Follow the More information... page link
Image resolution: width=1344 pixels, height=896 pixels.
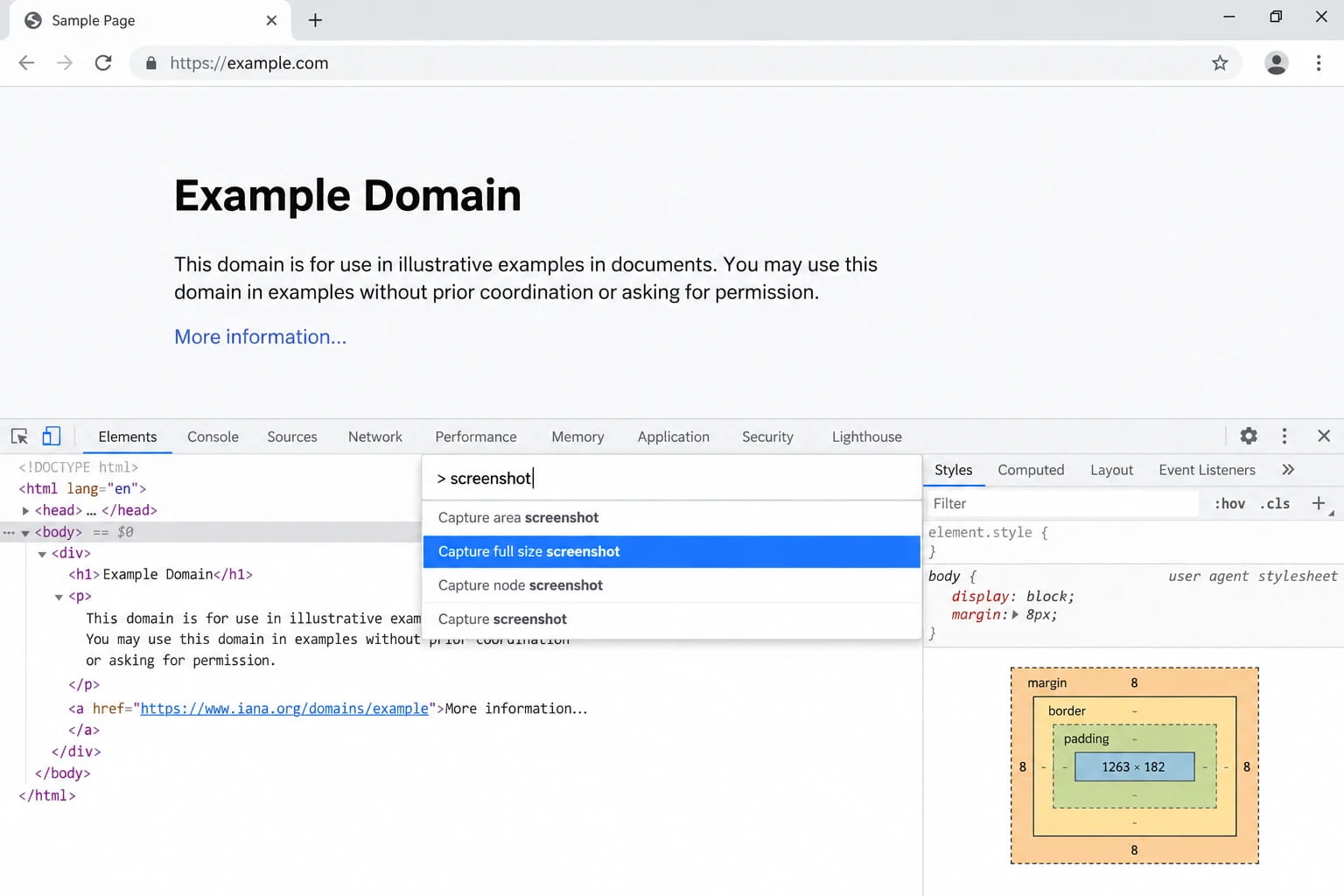(x=261, y=337)
